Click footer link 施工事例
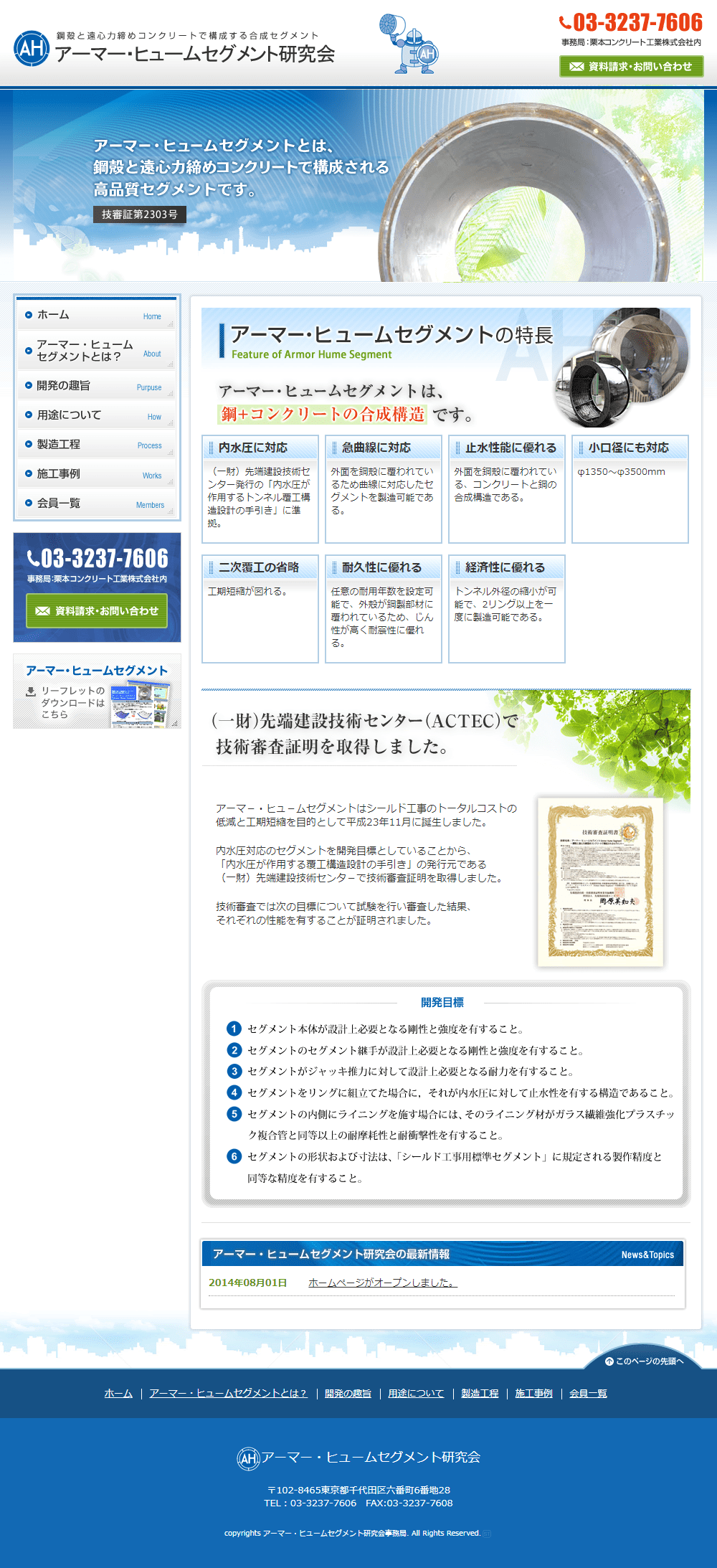 pos(533,1393)
